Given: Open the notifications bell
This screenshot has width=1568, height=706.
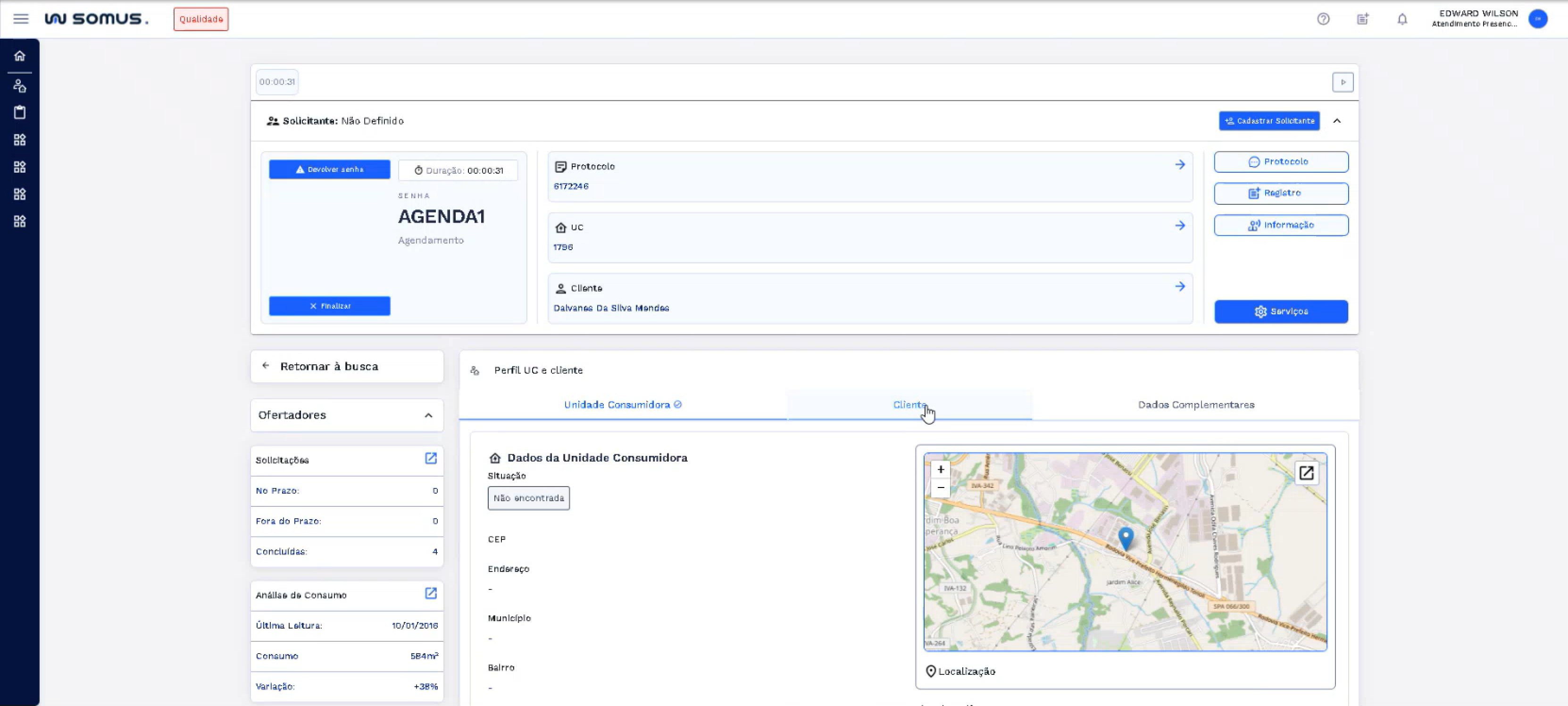Looking at the screenshot, I should pyautogui.click(x=1402, y=19).
